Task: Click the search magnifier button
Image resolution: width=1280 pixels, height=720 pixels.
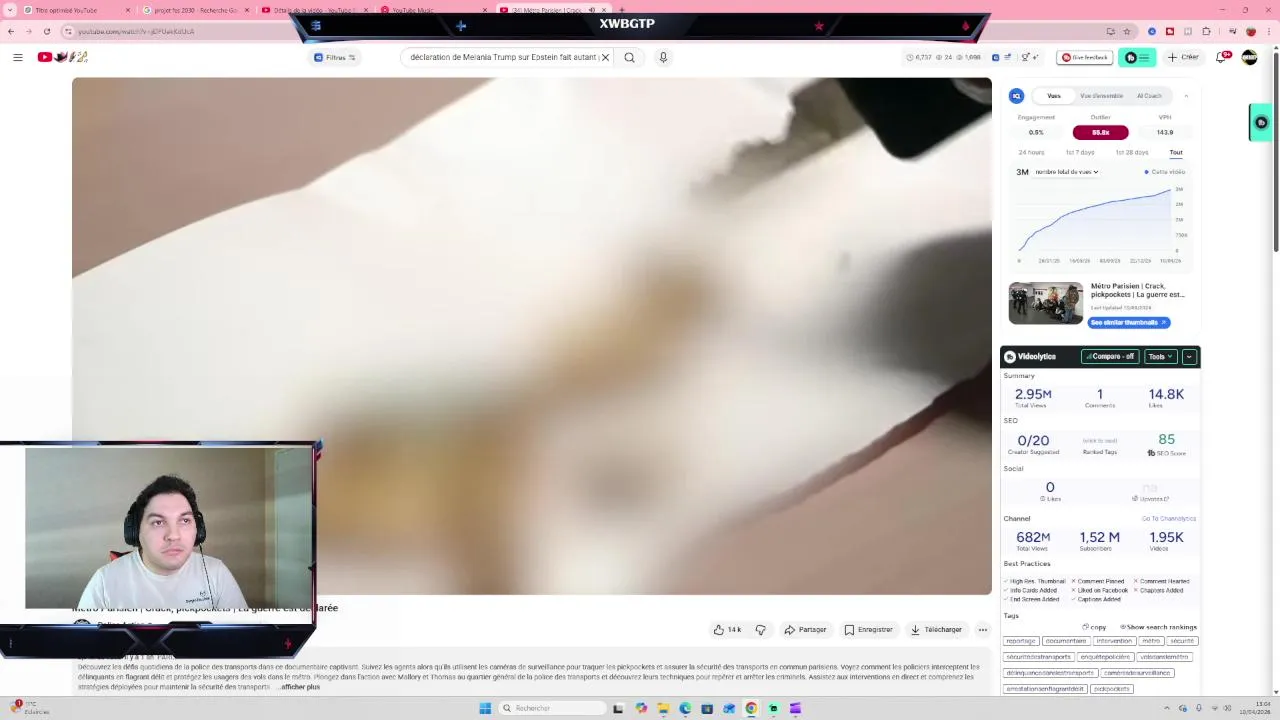Action: pyautogui.click(x=629, y=57)
